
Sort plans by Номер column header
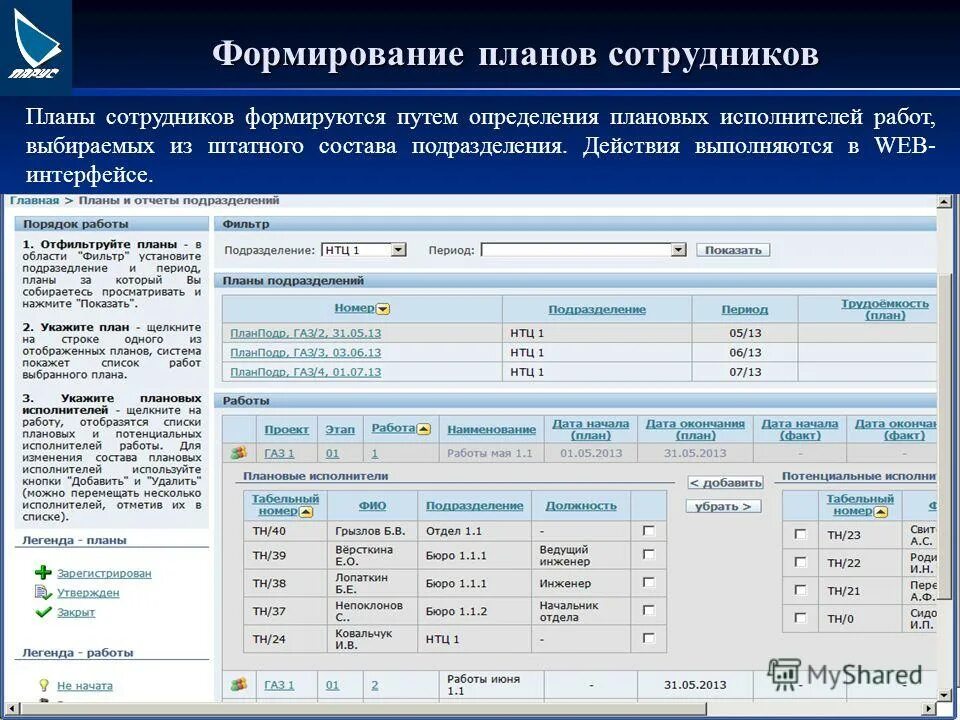coord(354,308)
